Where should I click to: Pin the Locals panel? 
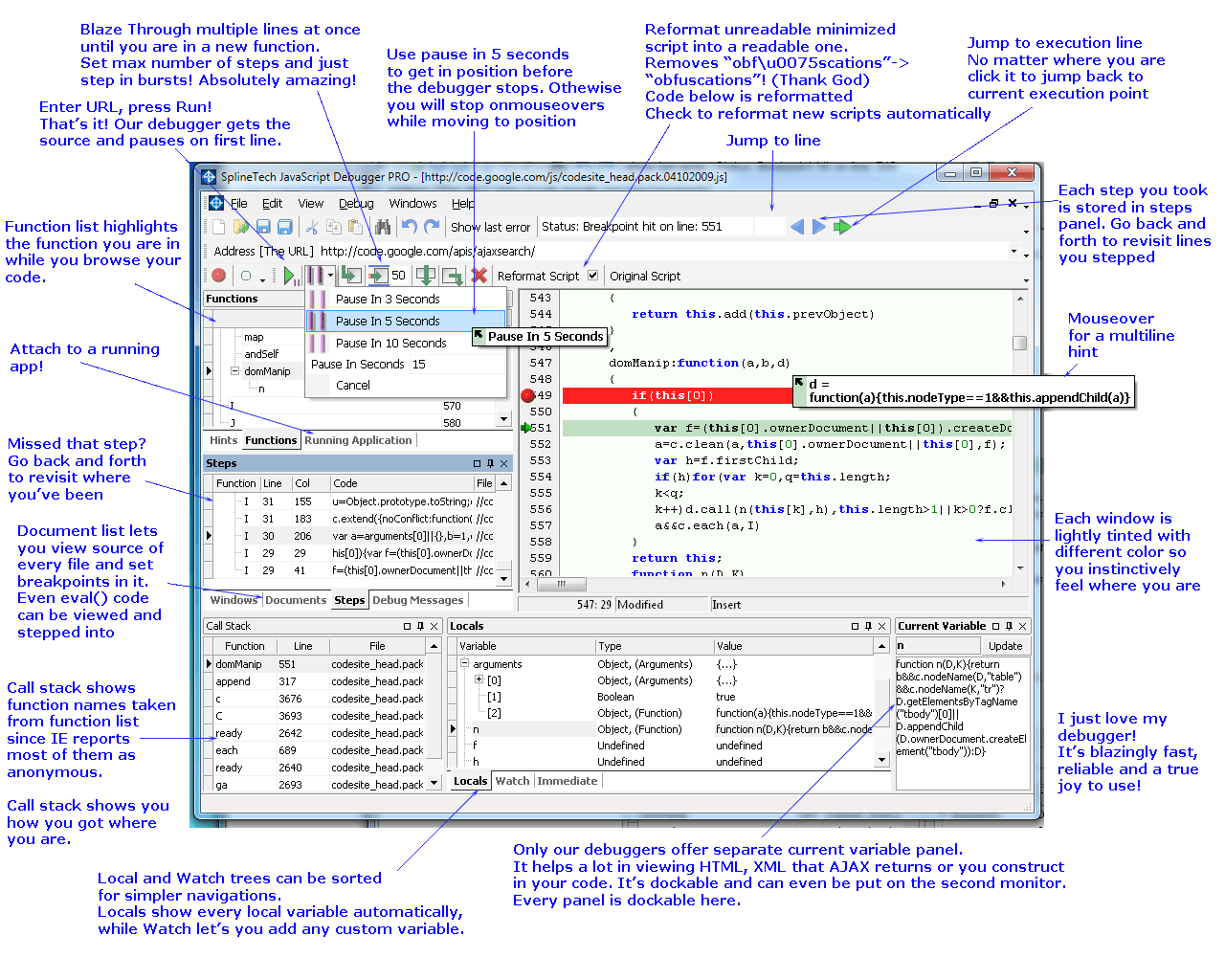(x=869, y=626)
